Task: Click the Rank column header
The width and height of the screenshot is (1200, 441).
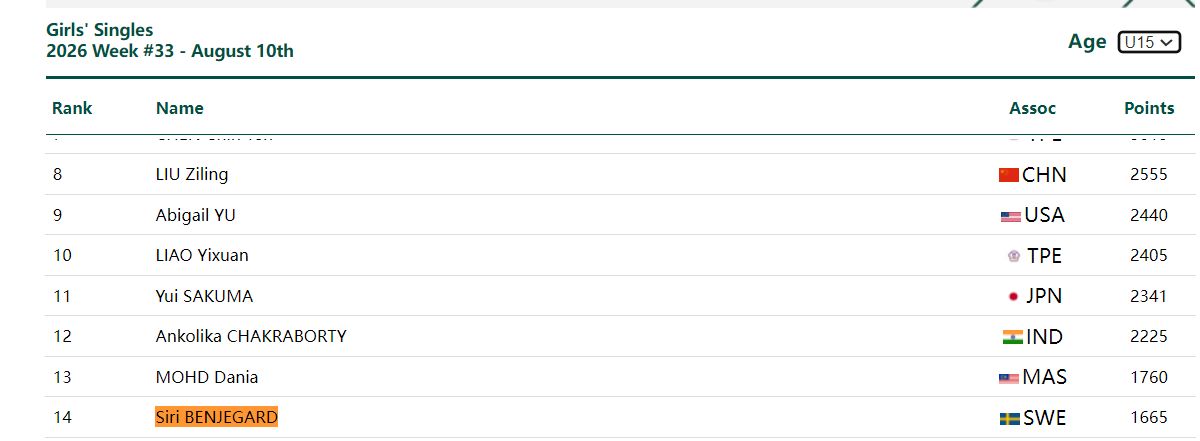Action: pyautogui.click(x=72, y=108)
